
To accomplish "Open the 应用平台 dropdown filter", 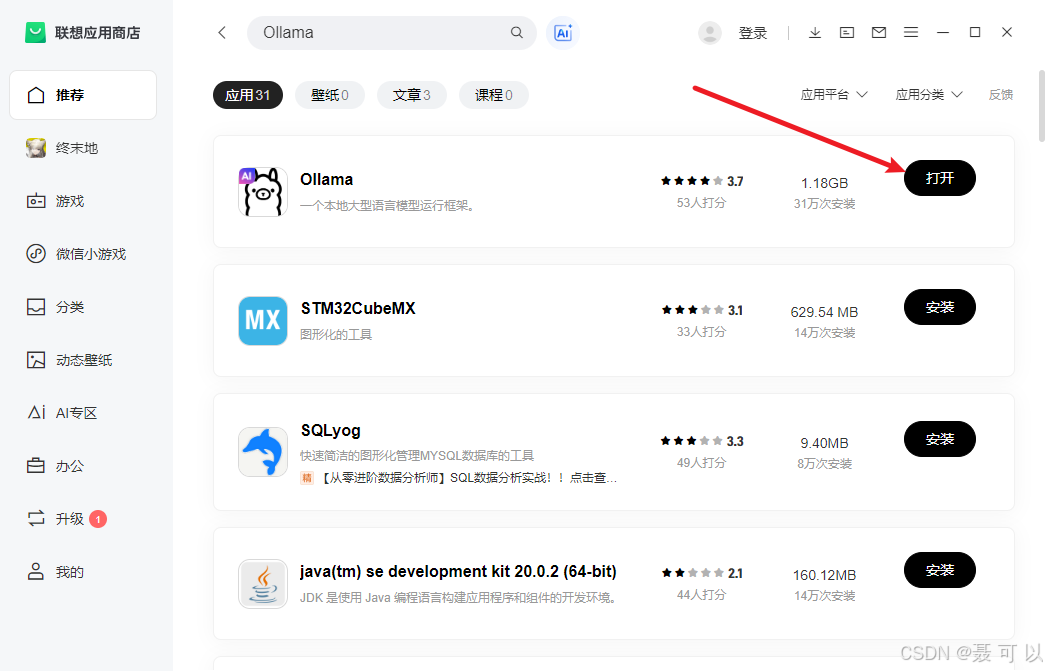I will pos(834,93).
